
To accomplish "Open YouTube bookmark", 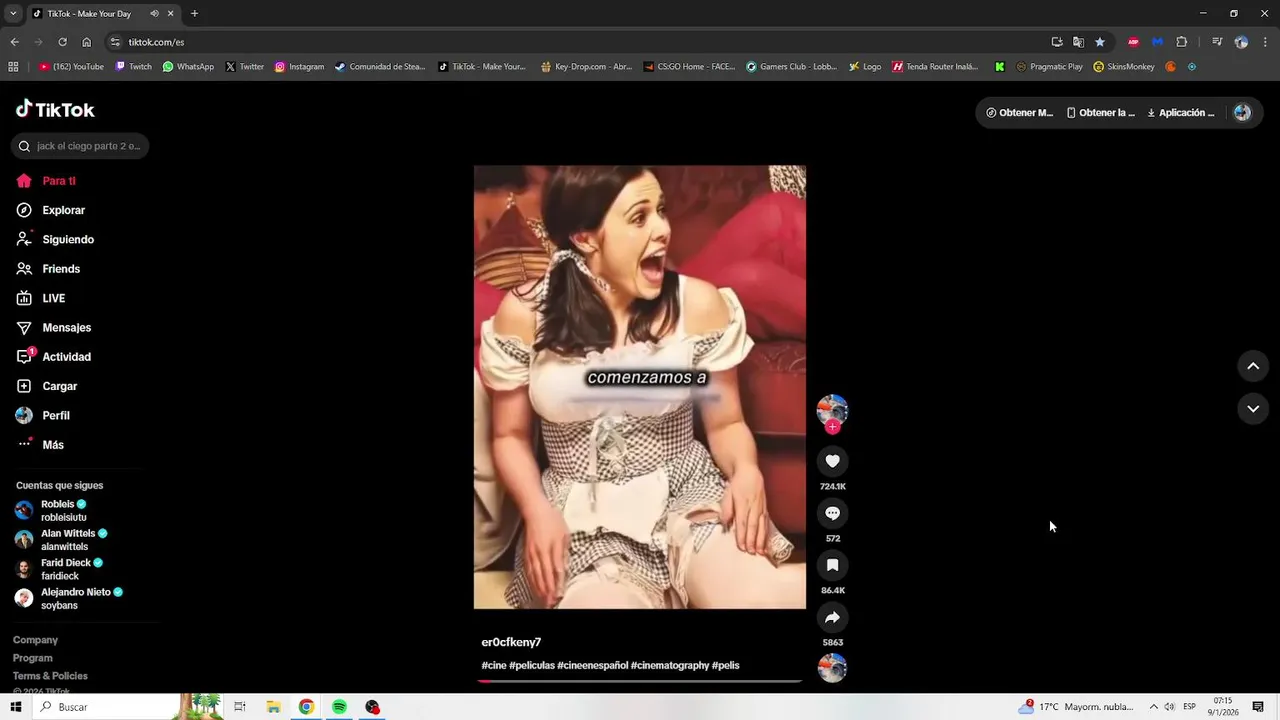I will 71,67.
